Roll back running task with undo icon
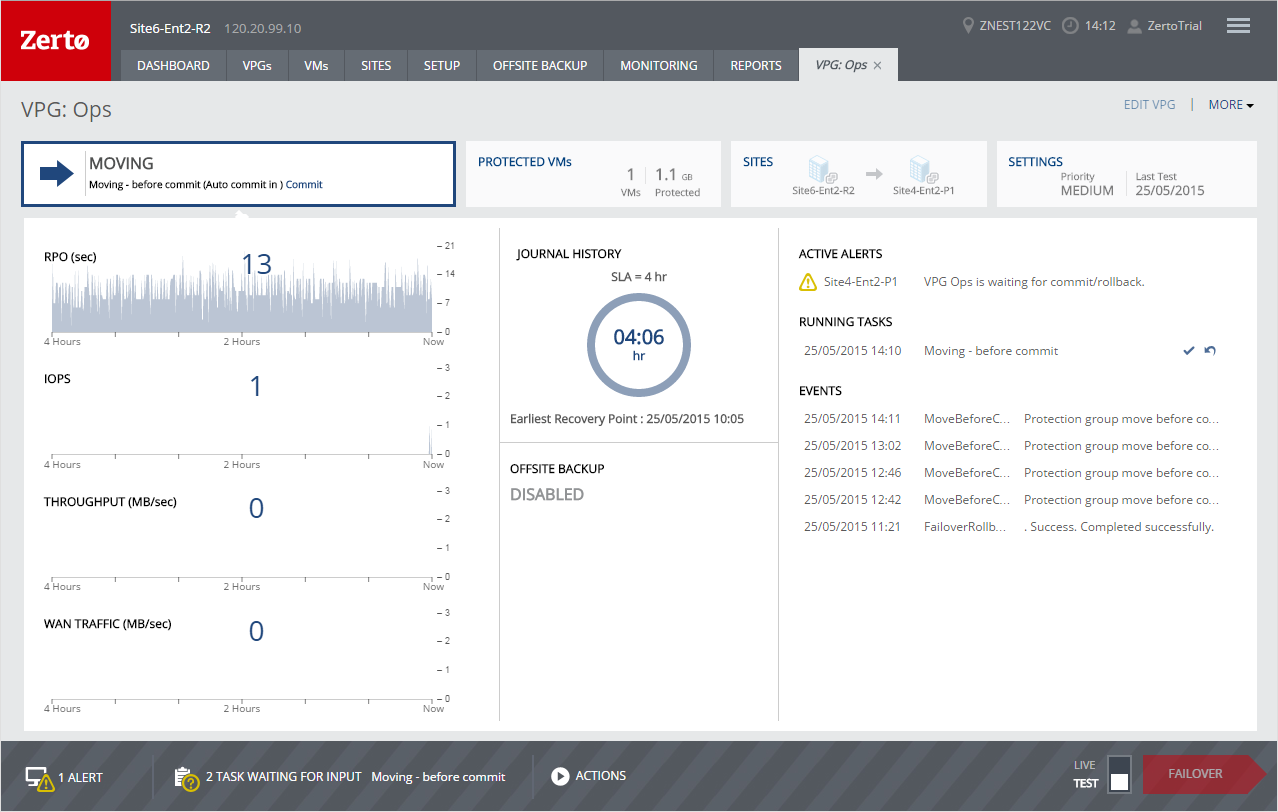1278x812 pixels. coord(1210,351)
